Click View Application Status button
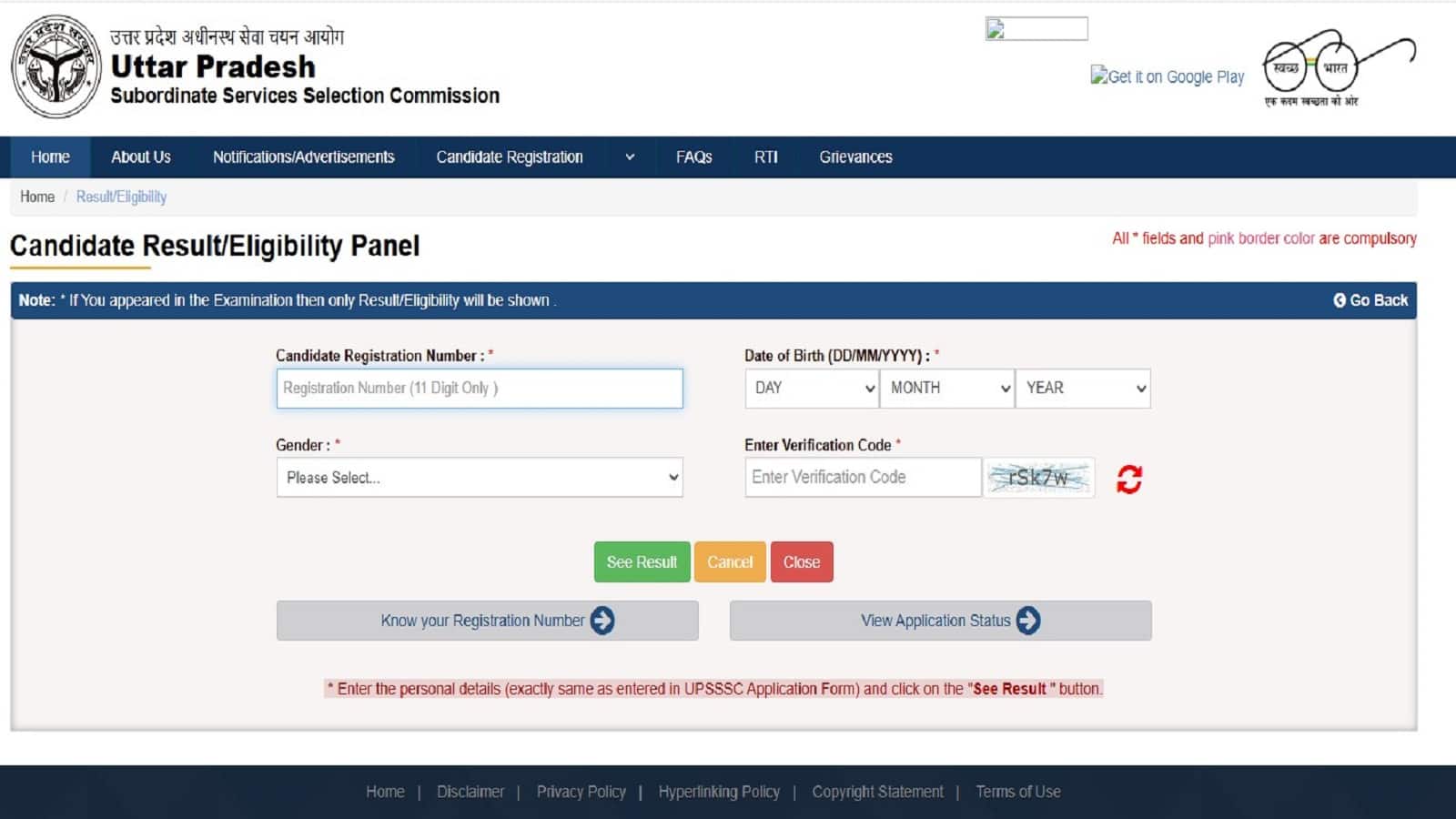 coord(940,621)
